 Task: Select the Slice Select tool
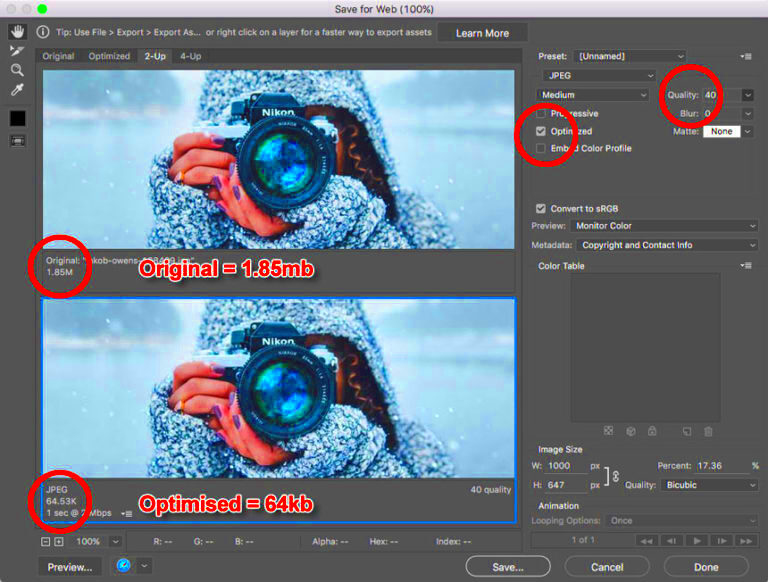tap(17, 51)
